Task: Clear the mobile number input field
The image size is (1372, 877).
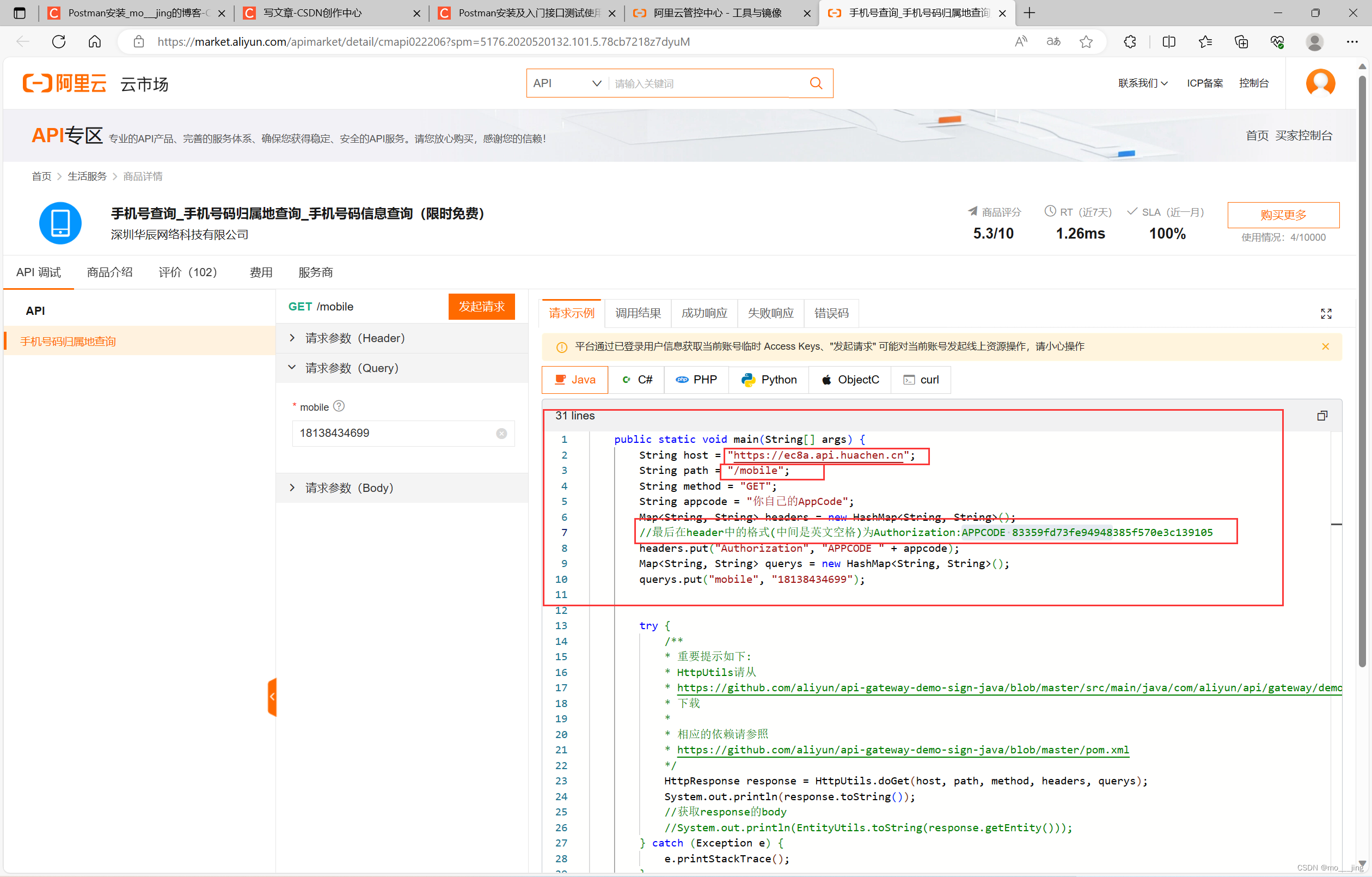Action: 501,434
